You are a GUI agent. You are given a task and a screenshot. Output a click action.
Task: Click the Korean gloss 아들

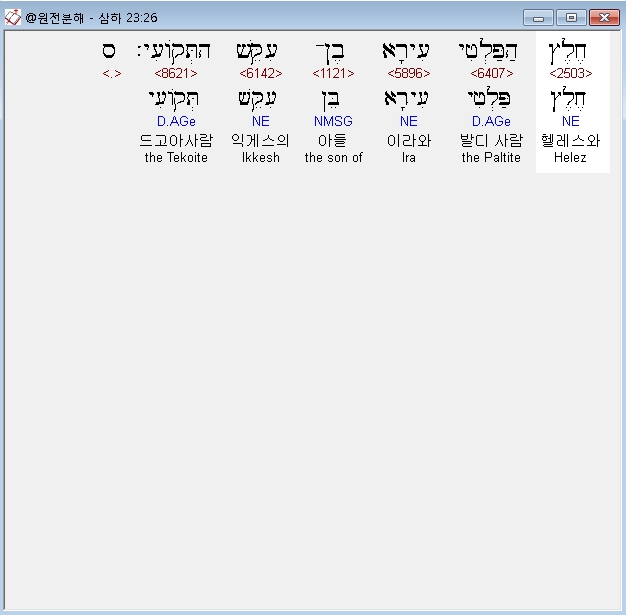pyautogui.click(x=333, y=141)
